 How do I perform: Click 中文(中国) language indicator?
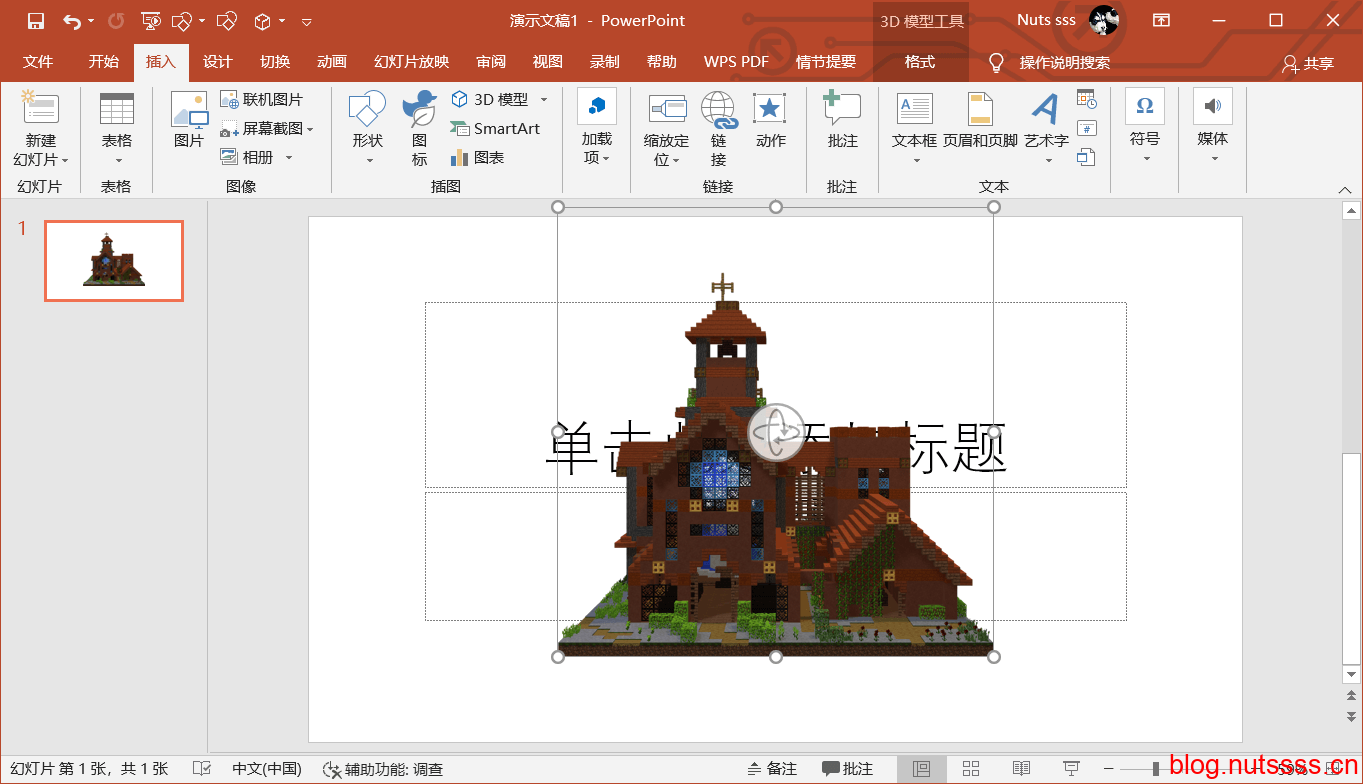pyautogui.click(x=267, y=769)
